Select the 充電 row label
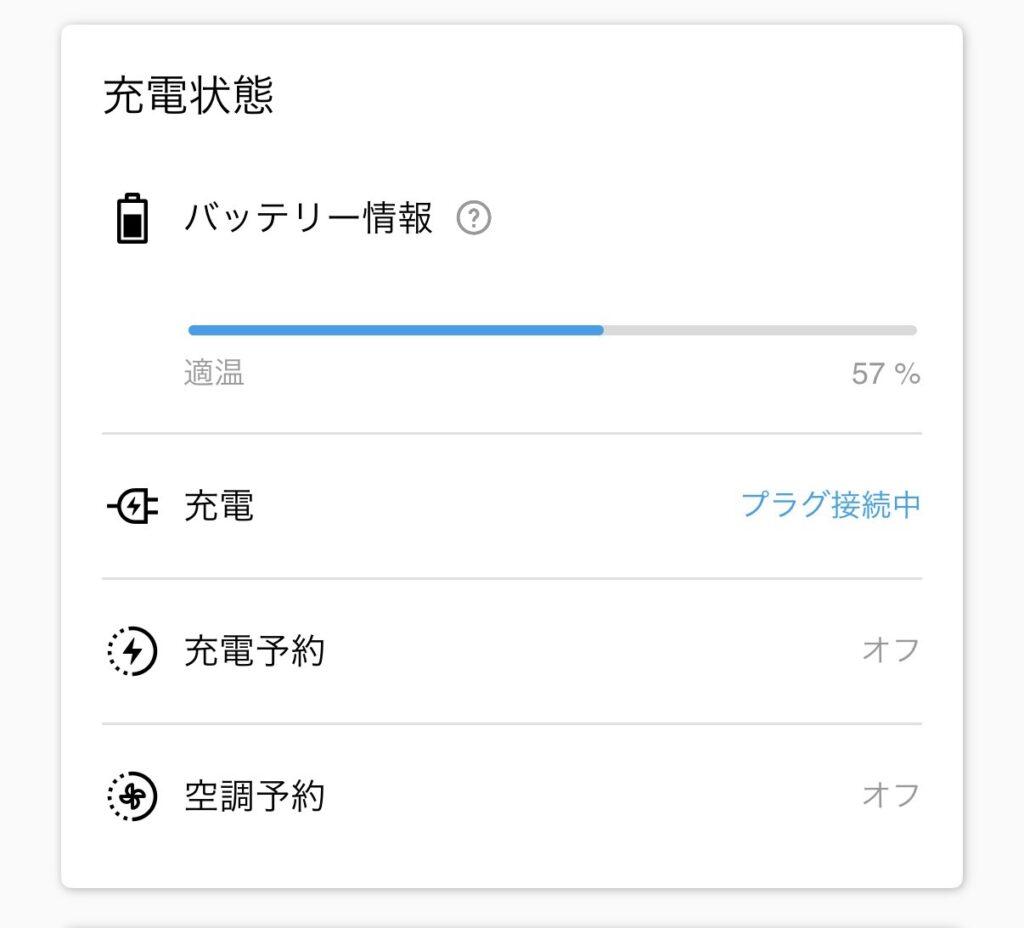The image size is (1024, 928). click(x=219, y=507)
